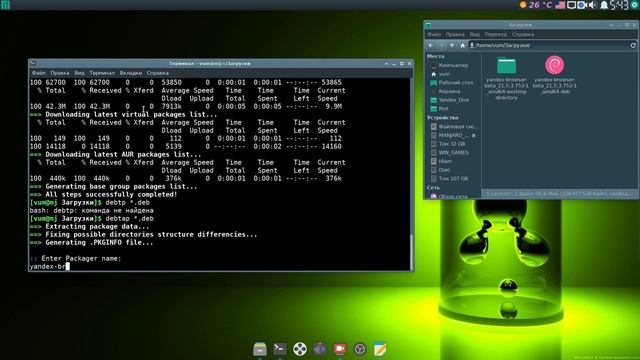Open the MANJARO device in the sidebar
This screenshot has width=640, height=360.
coord(453,135)
